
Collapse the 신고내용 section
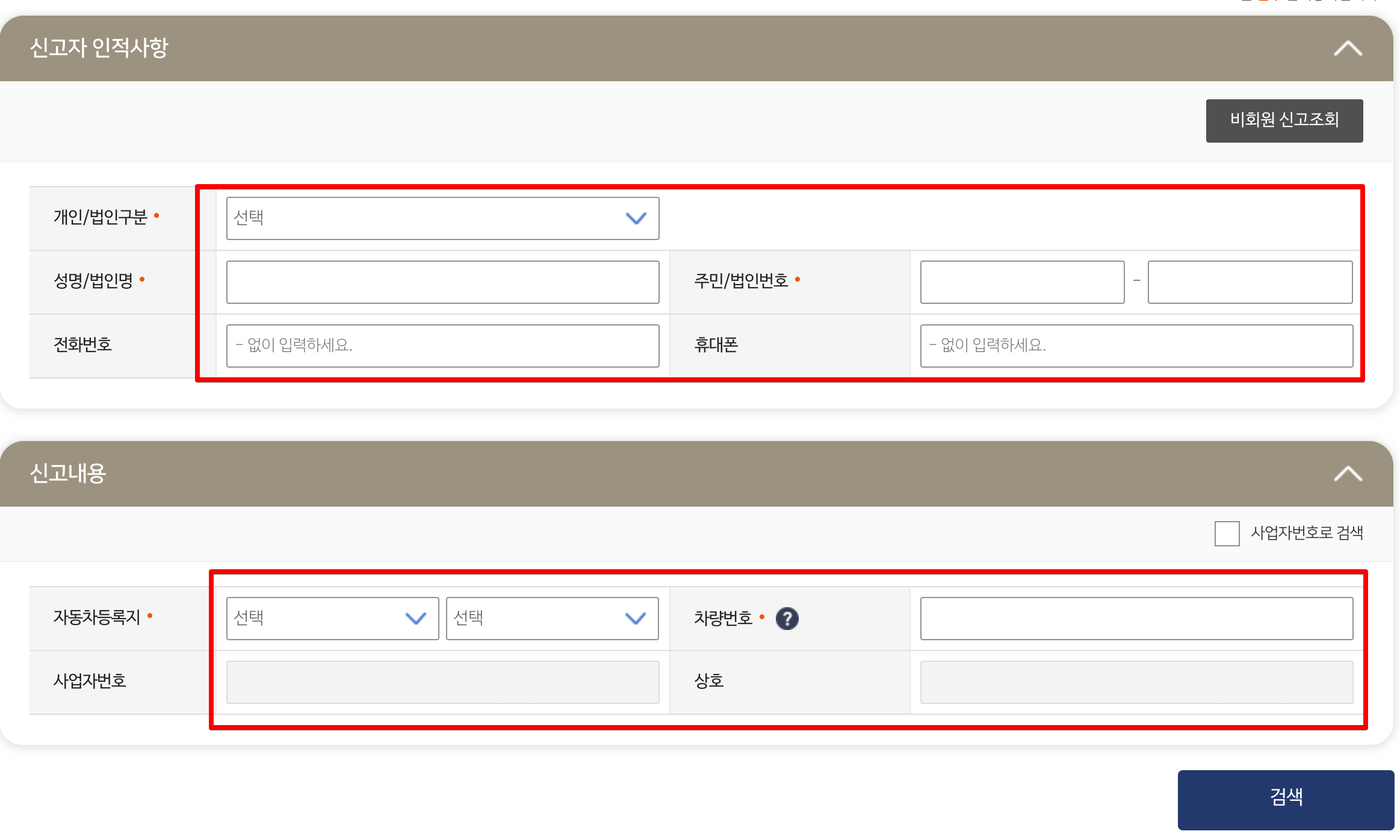pos(1348,474)
